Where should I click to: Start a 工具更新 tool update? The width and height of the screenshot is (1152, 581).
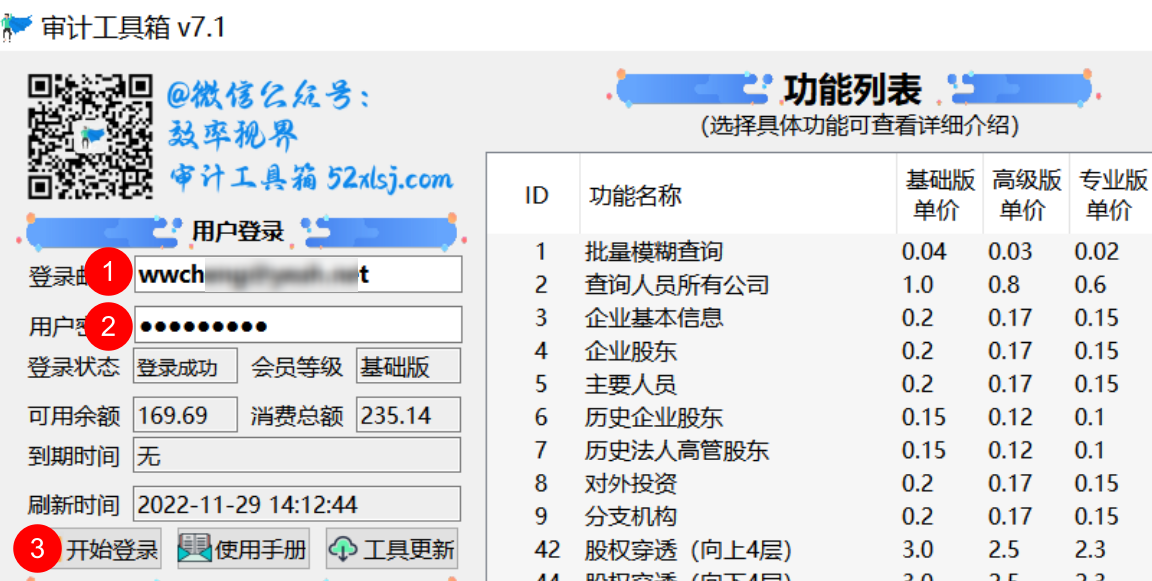[x=390, y=548]
